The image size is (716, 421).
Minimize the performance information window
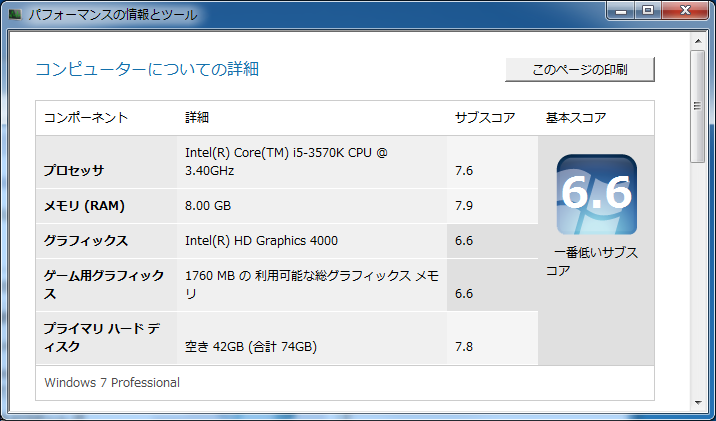click(621, 11)
